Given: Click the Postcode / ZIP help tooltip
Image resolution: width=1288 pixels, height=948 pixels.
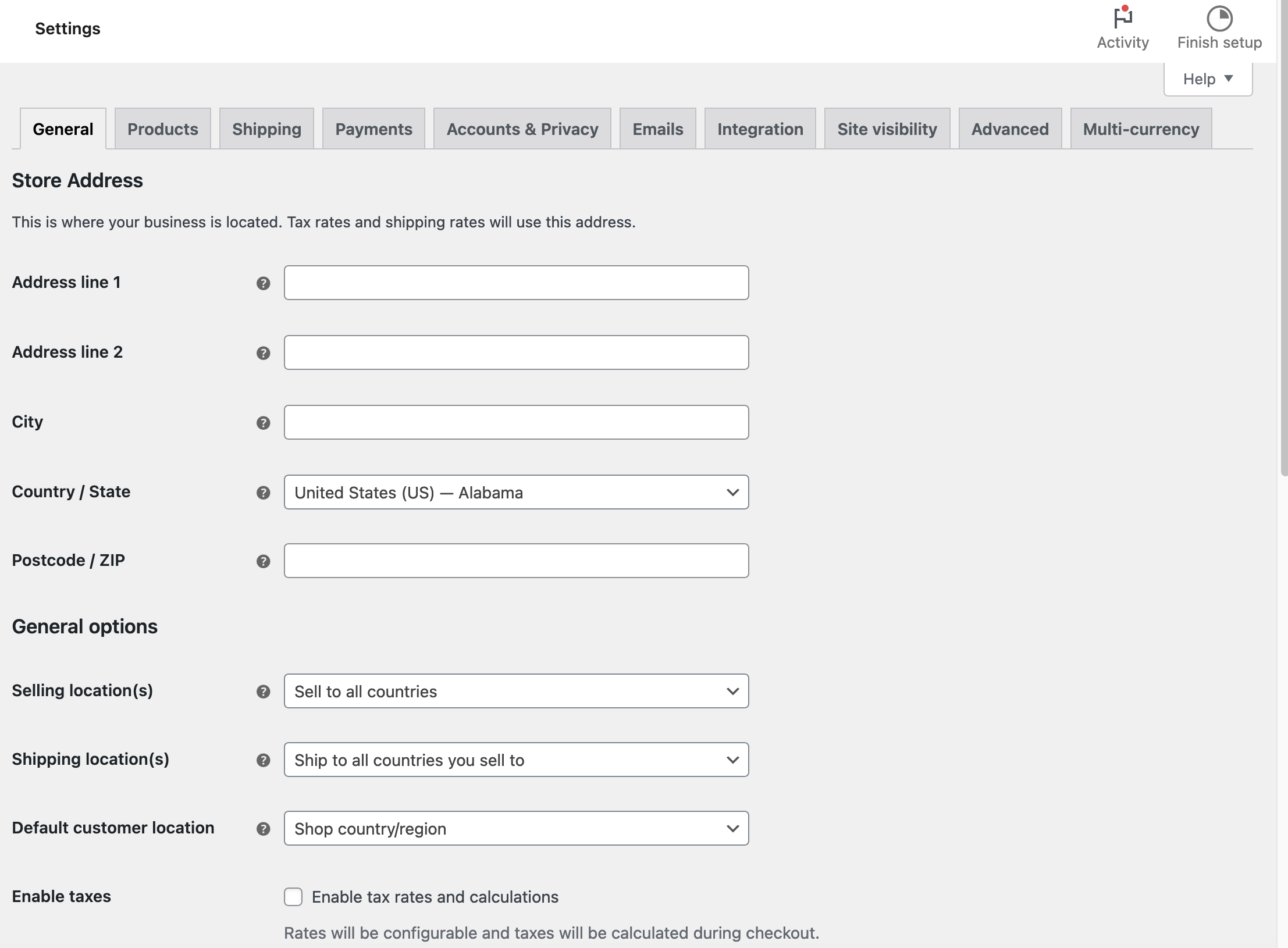Looking at the screenshot, I should pyautogui.click(x=264, y=561).
